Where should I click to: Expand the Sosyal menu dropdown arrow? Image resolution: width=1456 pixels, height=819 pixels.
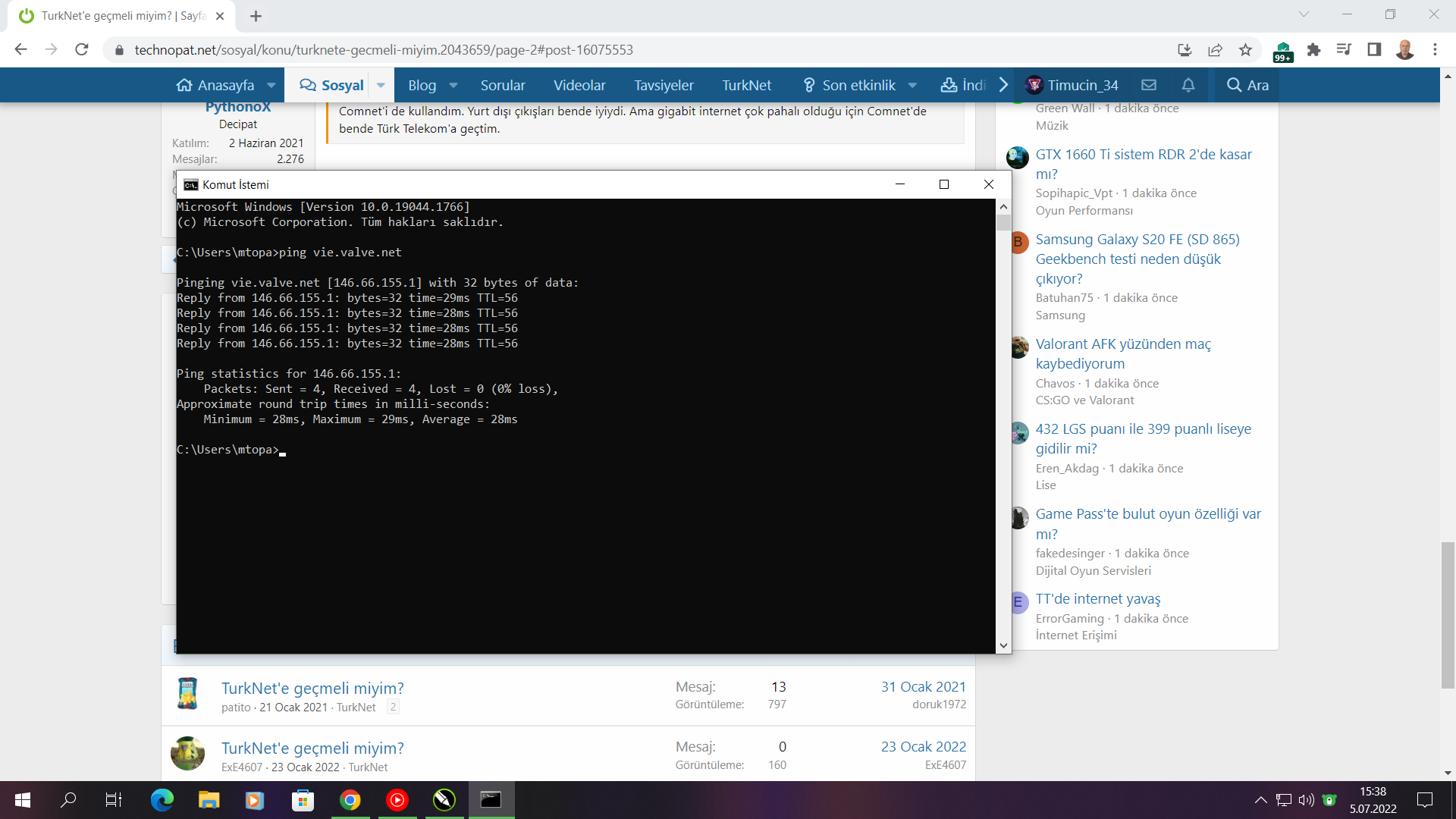click(x=381, y=85)
